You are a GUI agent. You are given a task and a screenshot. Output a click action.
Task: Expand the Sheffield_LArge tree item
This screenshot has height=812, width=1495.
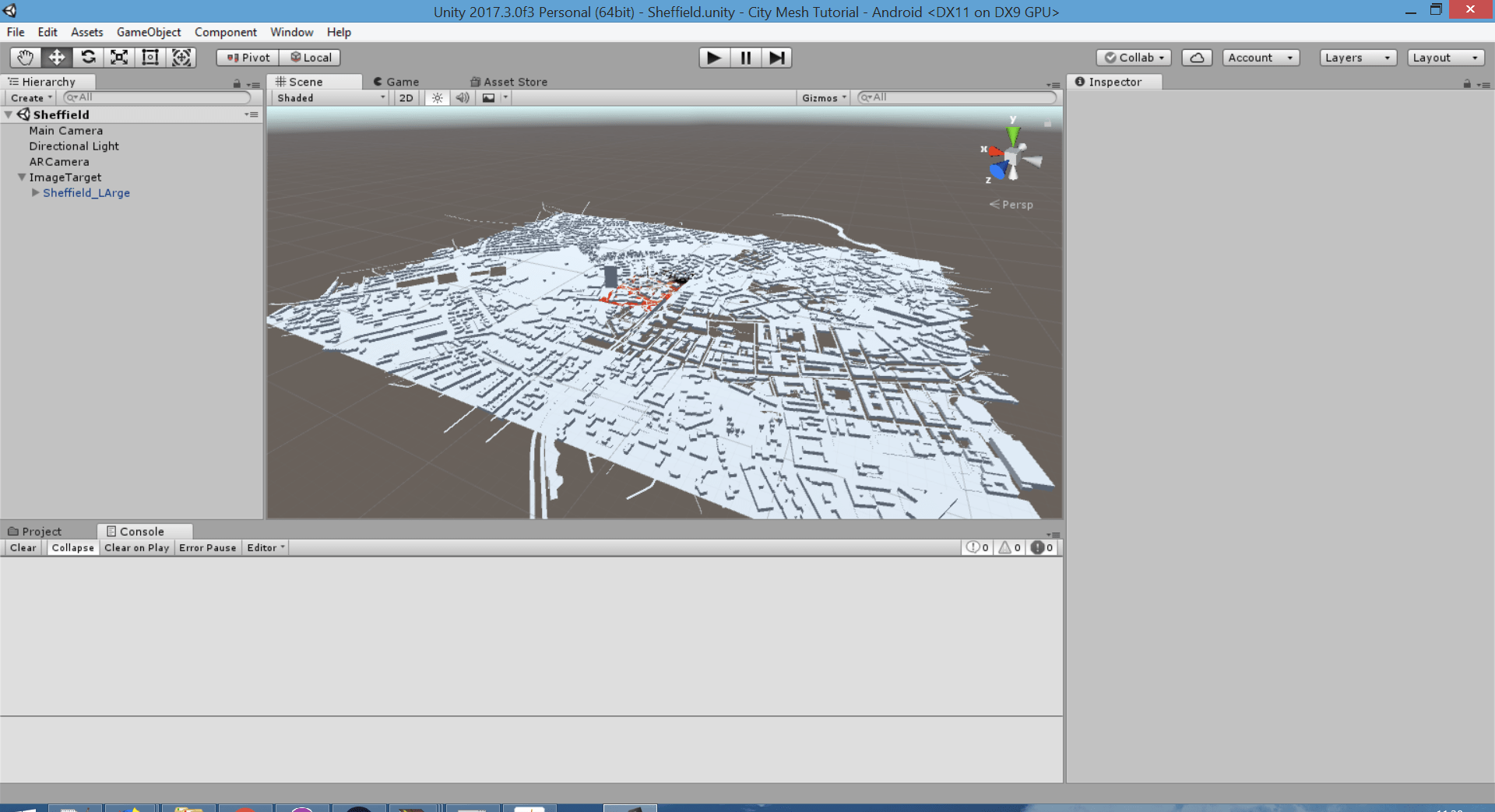pos(35,193)
